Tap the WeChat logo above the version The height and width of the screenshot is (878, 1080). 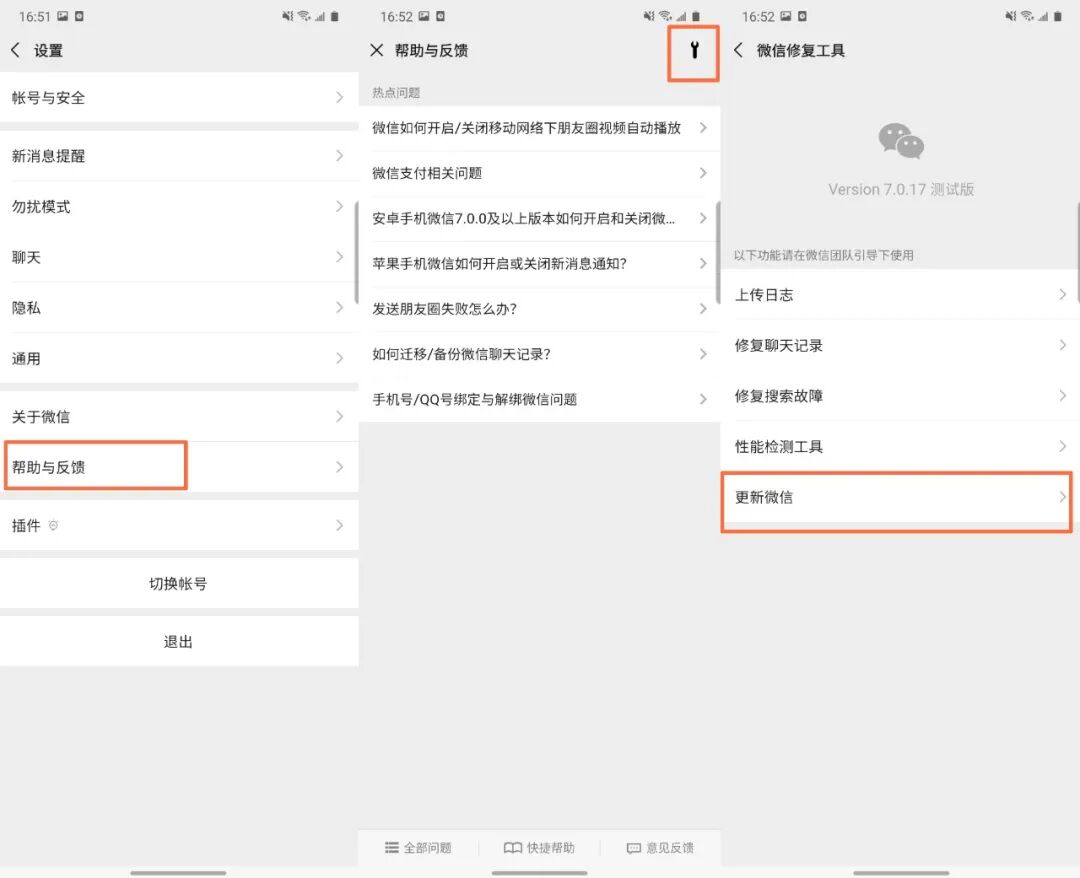[x=901, y=140]
